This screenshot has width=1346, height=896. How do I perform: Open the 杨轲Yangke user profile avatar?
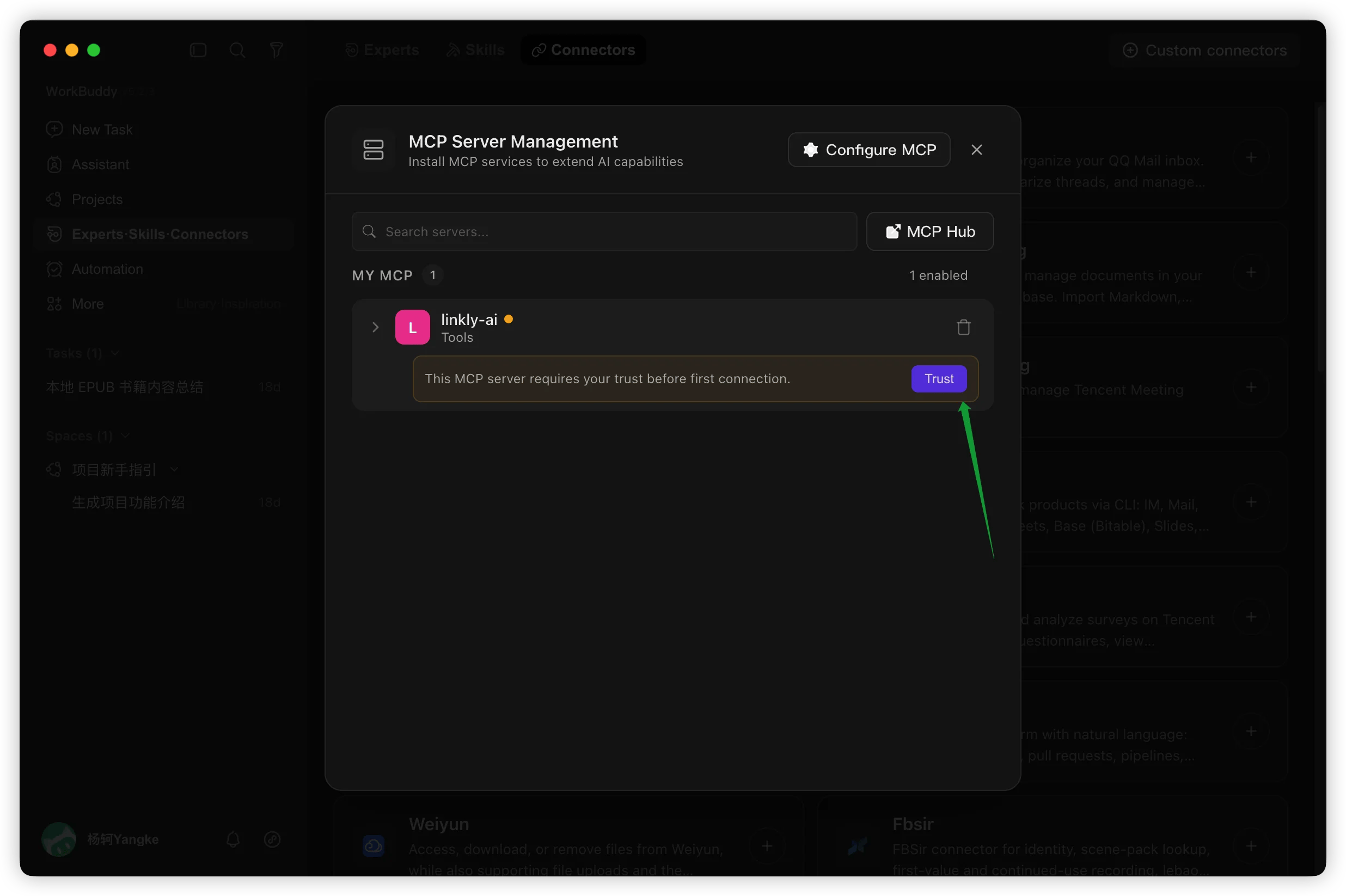59,839
